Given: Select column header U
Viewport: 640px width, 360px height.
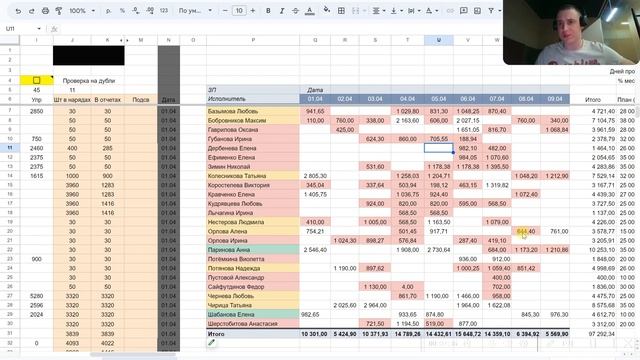Looking at the screenshot, I should click(x=439, y=40).
